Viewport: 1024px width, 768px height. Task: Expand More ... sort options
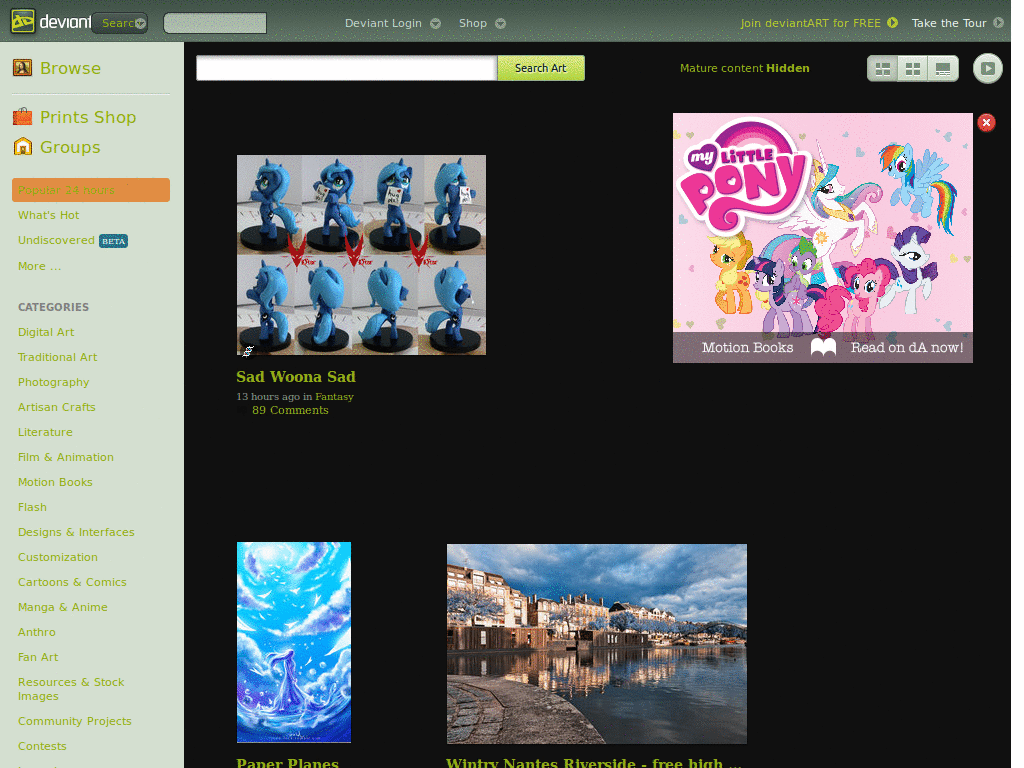click(x=39, y=266)
